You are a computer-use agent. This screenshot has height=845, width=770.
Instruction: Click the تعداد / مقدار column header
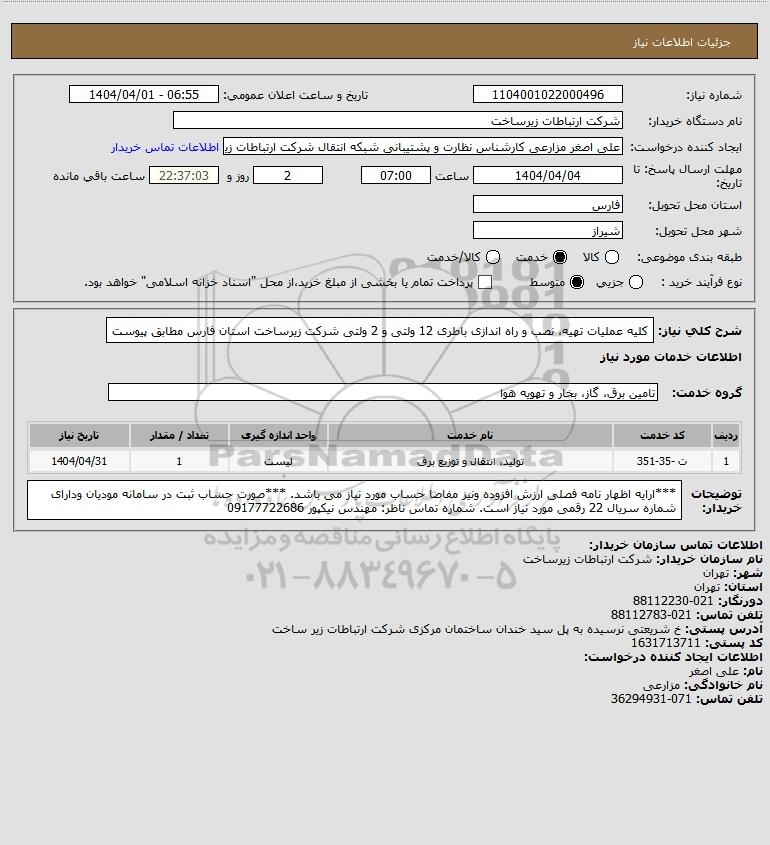coord(179,435)
